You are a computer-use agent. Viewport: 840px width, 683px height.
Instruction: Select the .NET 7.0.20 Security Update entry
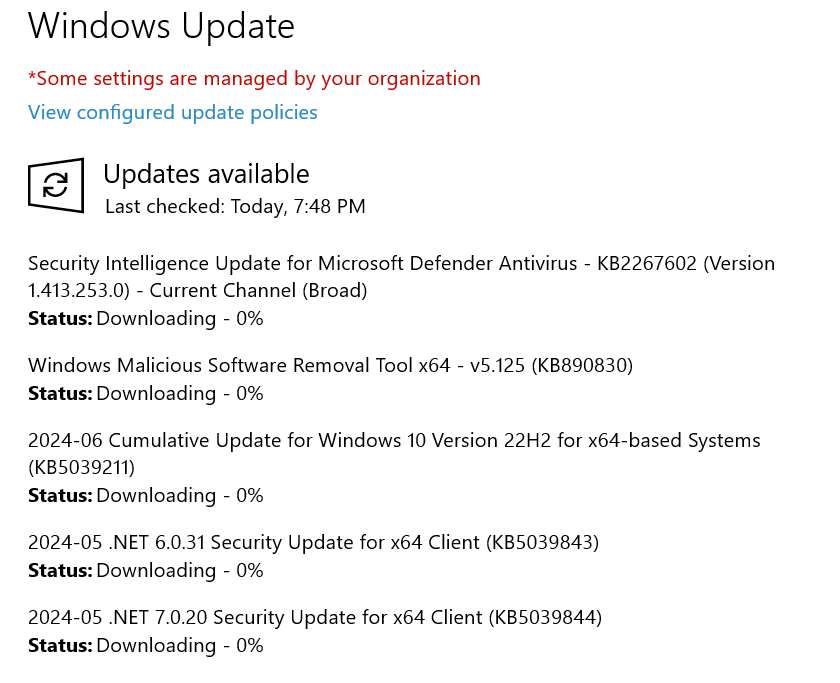pos(315,618)
